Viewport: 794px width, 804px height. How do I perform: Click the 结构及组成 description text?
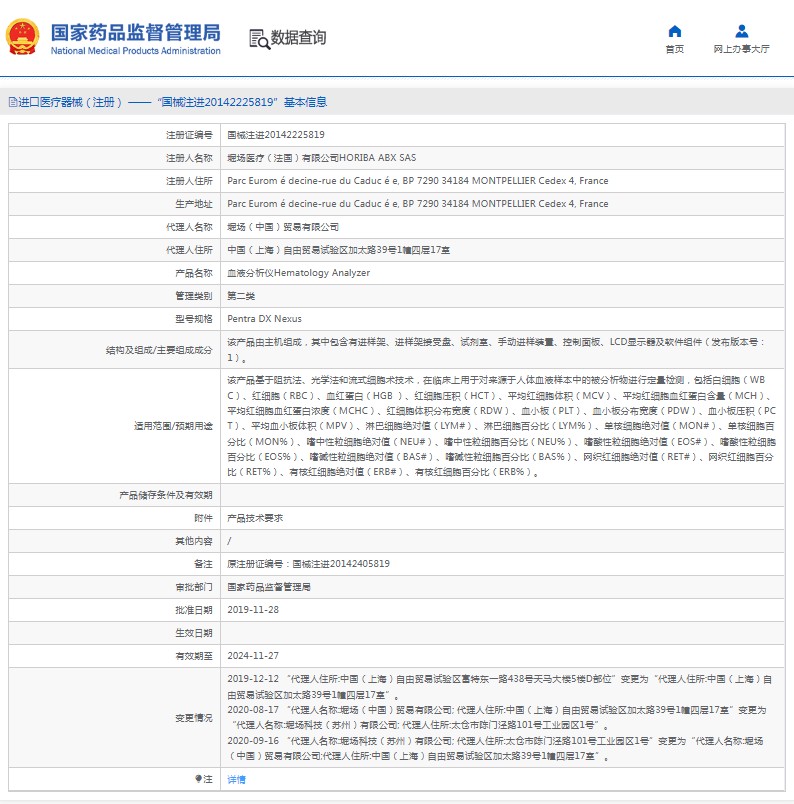pos(497,350)
